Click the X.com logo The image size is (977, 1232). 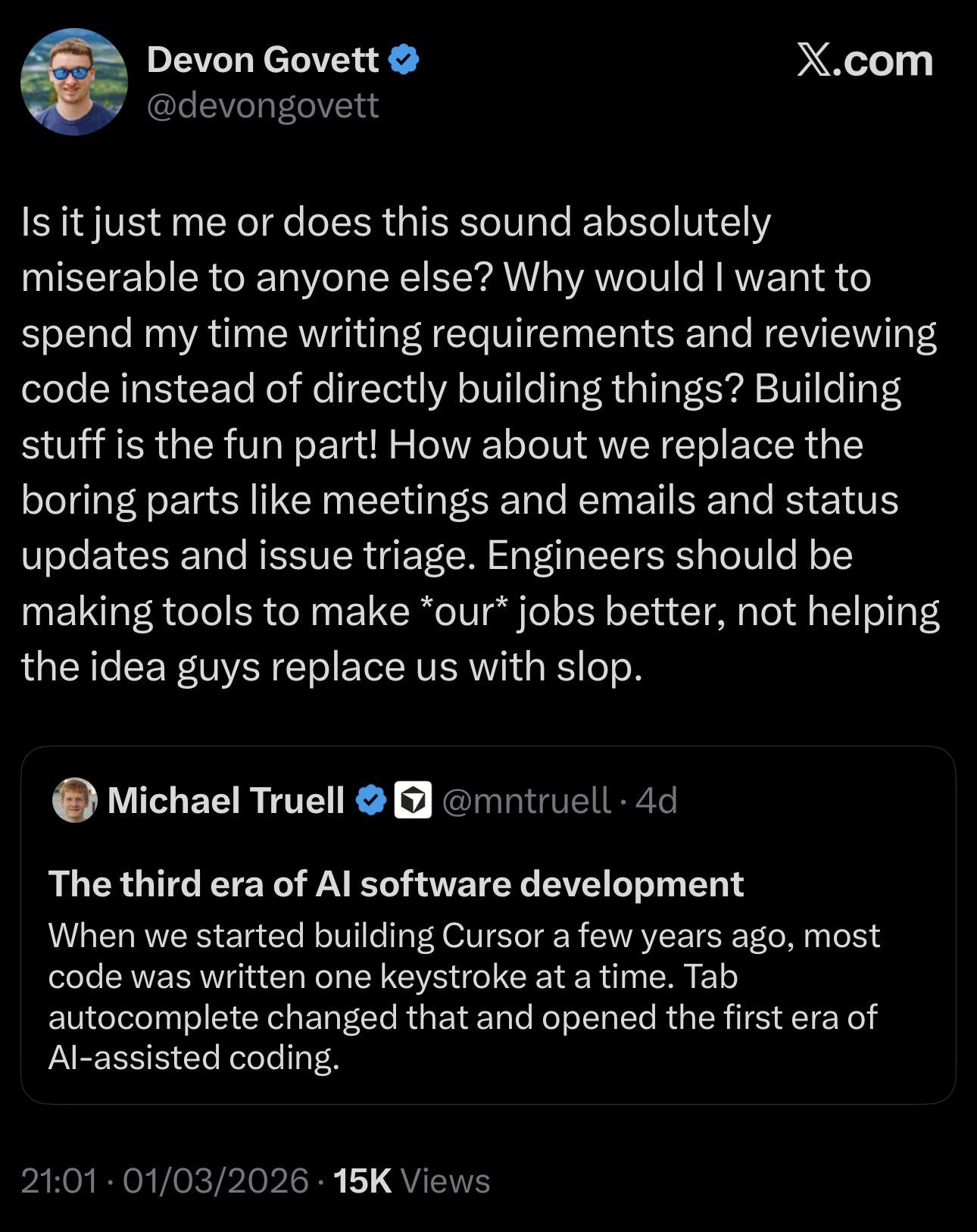click(x=864, y=61)
